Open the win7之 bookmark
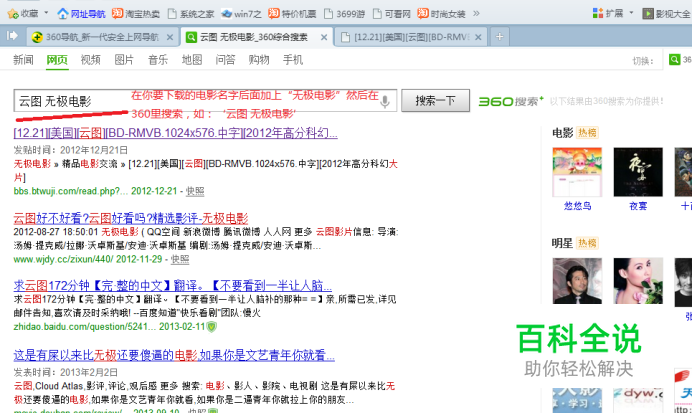Viewport: 692px width, 413px height. [x=242, y=14]
